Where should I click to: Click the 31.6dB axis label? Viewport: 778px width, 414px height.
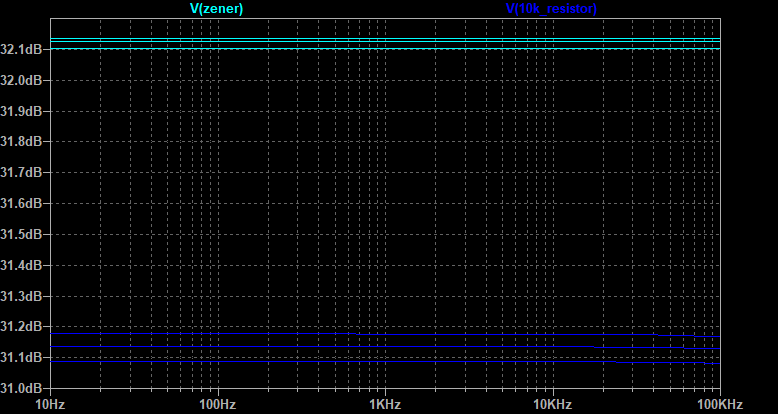pyautogui.click(x=21, y=204)
